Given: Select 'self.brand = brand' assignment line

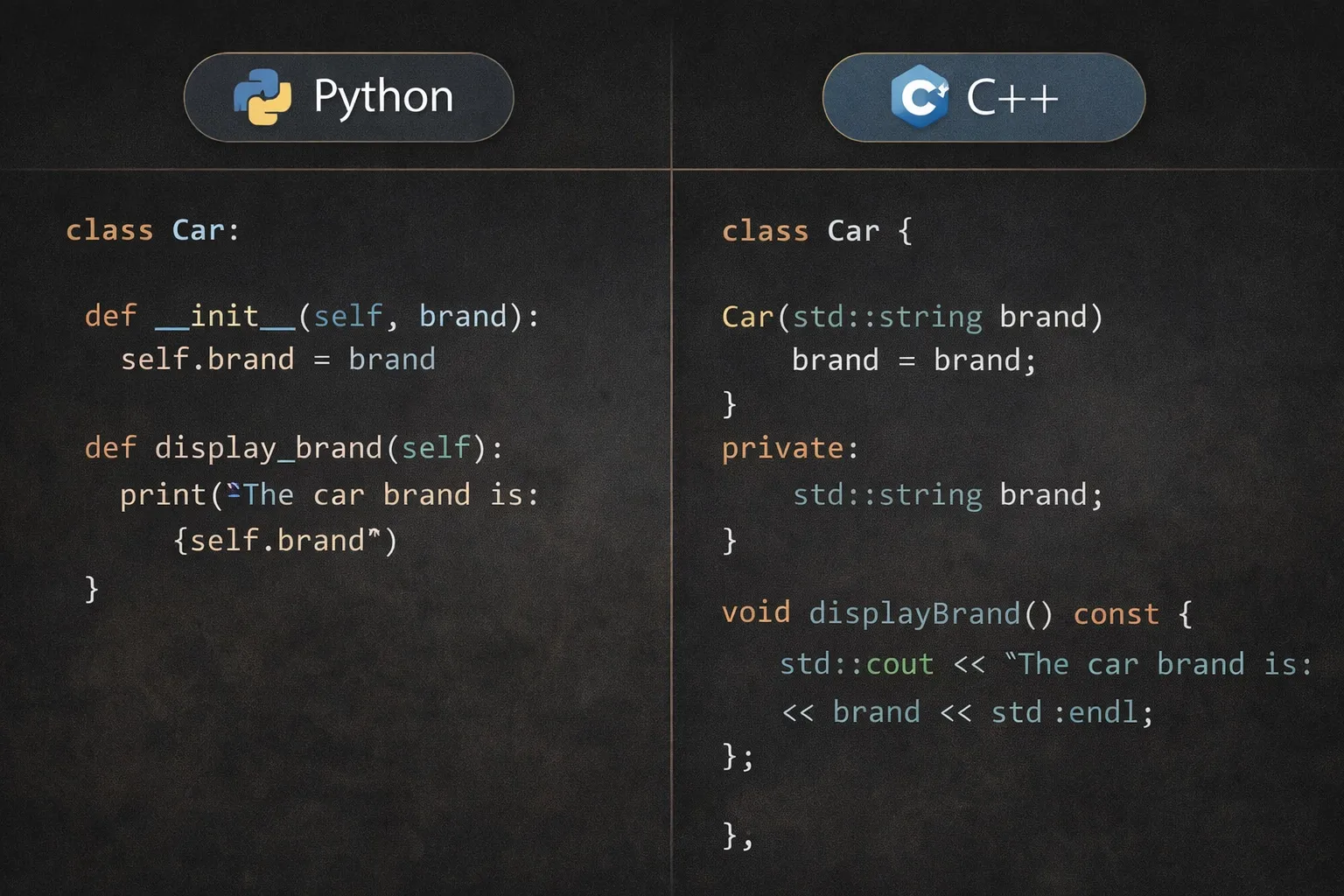Looking at the screenshot, I should [278, 359].
